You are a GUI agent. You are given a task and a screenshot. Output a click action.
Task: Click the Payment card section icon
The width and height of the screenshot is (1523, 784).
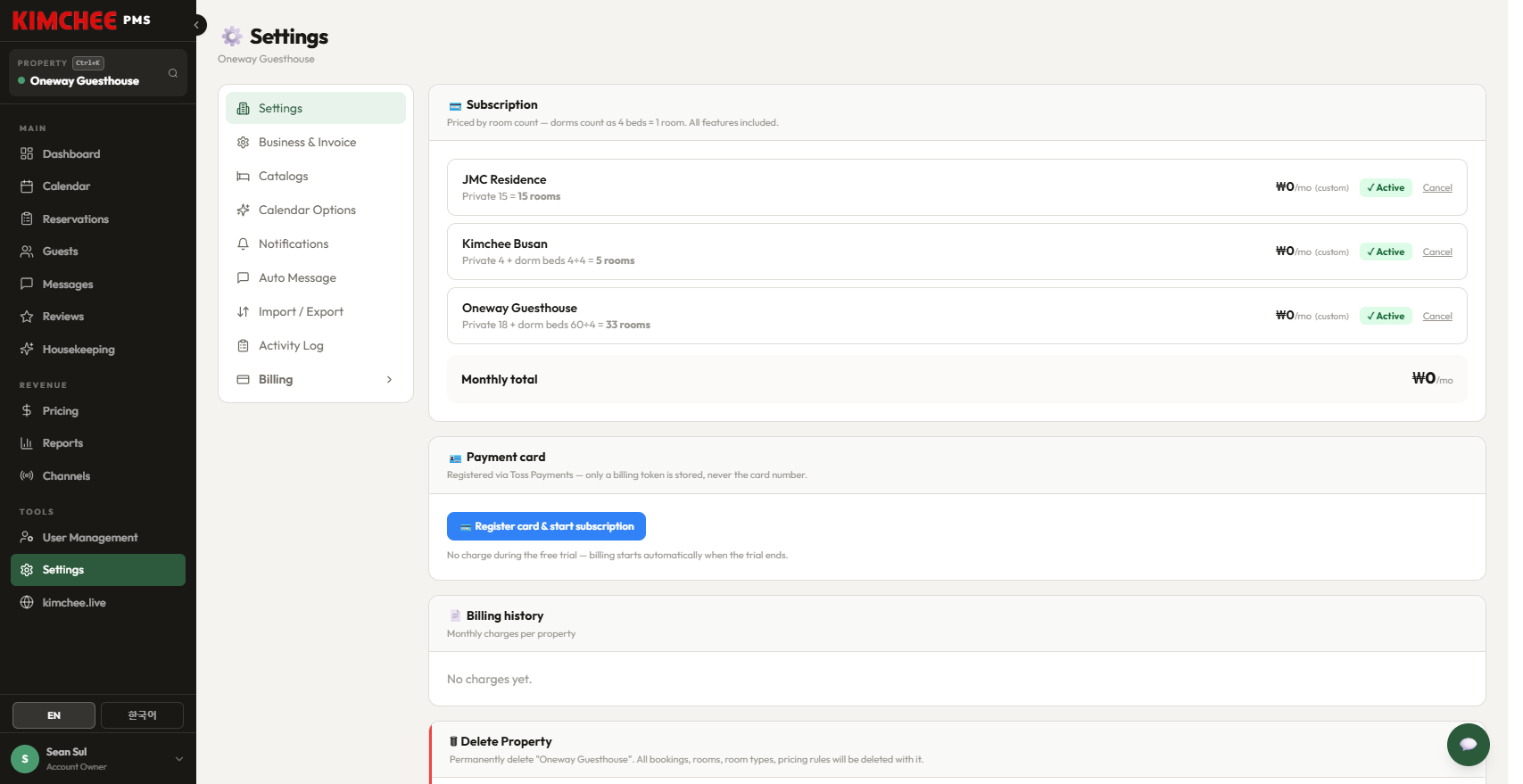point(455,458)
